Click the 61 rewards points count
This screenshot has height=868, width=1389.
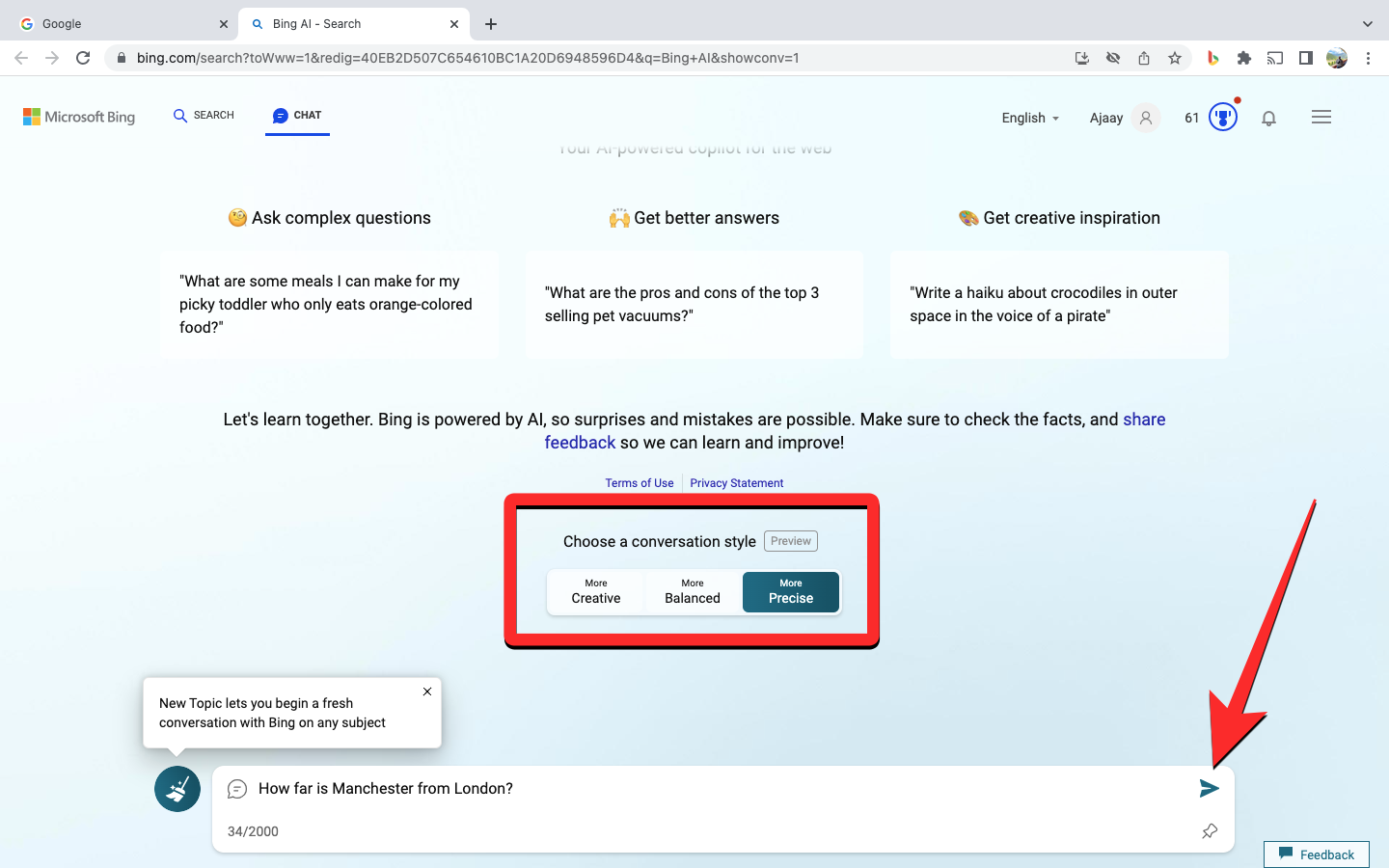click(1192, 118)
